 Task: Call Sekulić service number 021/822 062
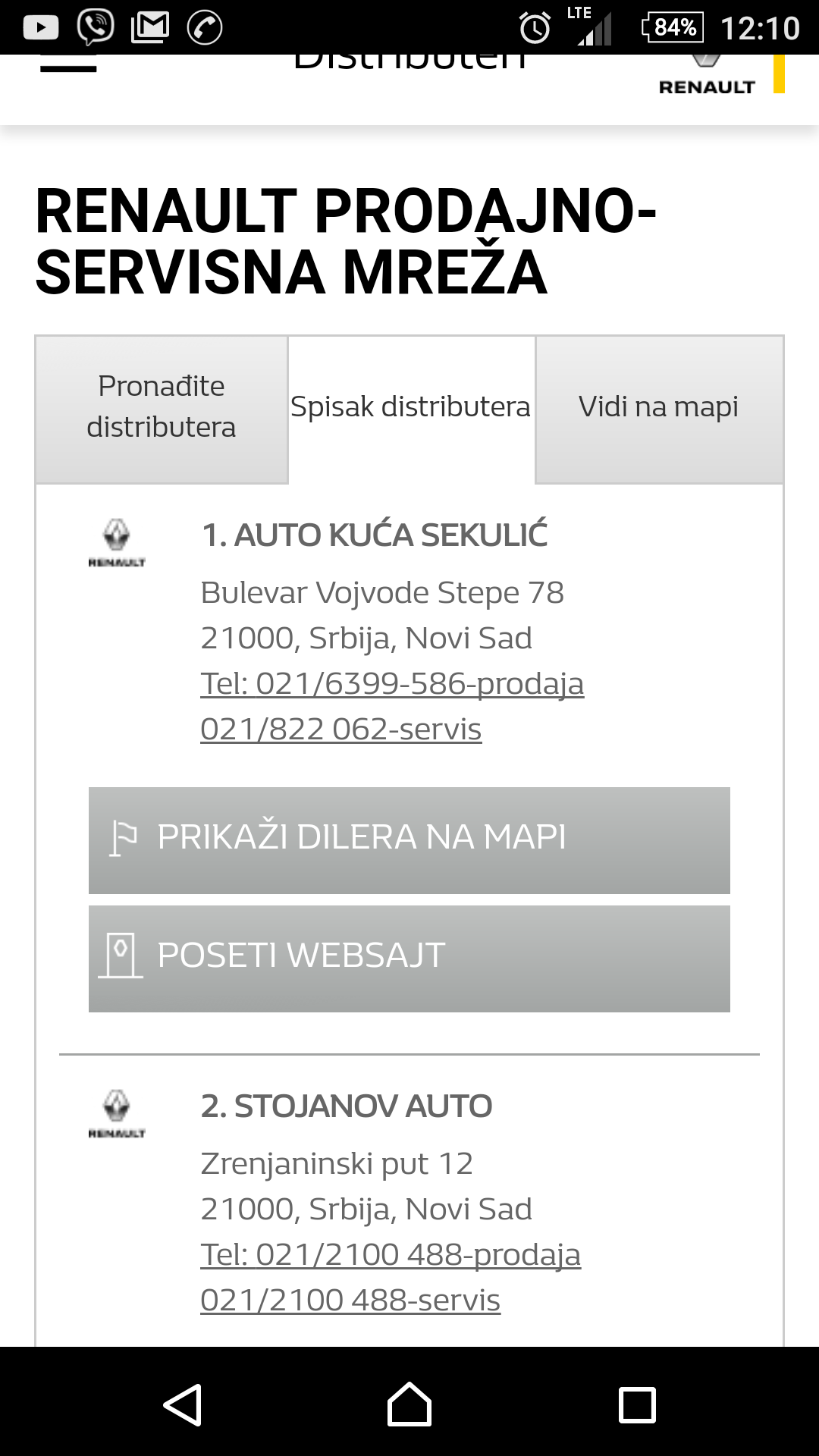[x=341, y=730]
